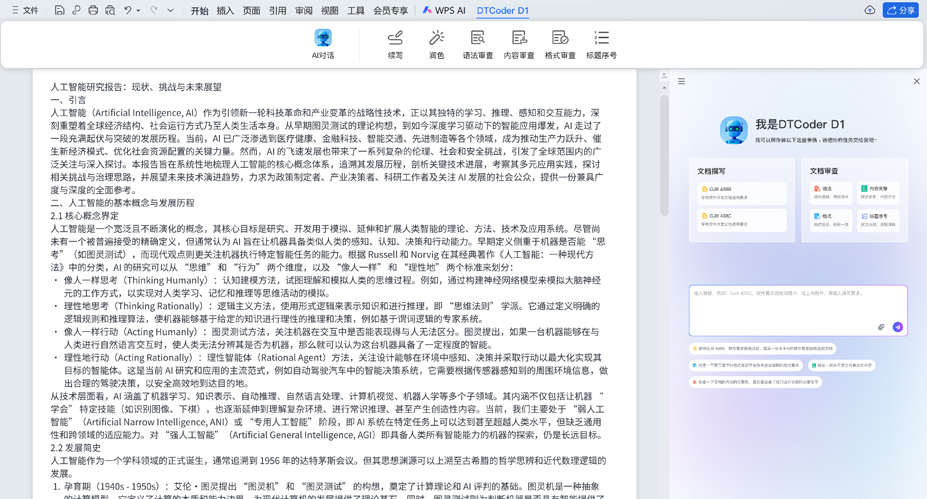Expand the undo history dropdown arrow

[139, 11]
